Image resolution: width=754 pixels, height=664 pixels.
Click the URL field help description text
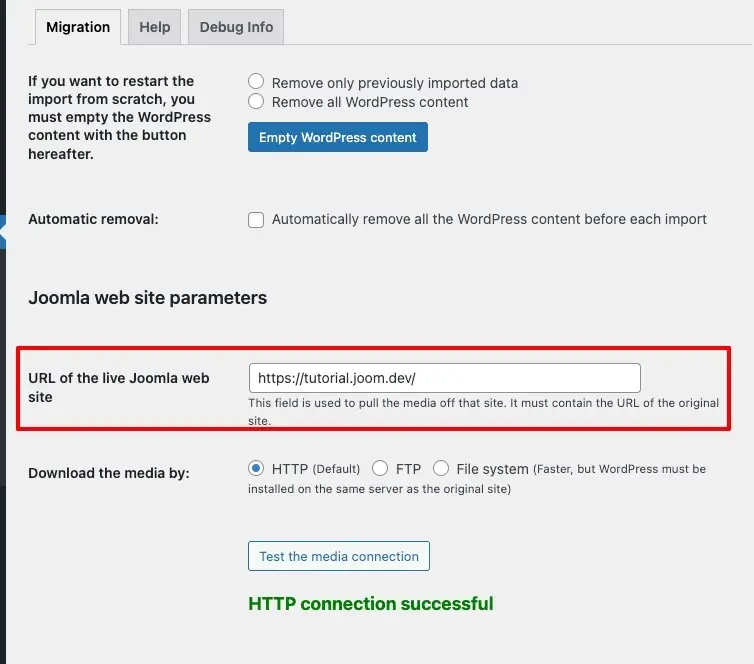pyautogui.click(x=483, y=411)
